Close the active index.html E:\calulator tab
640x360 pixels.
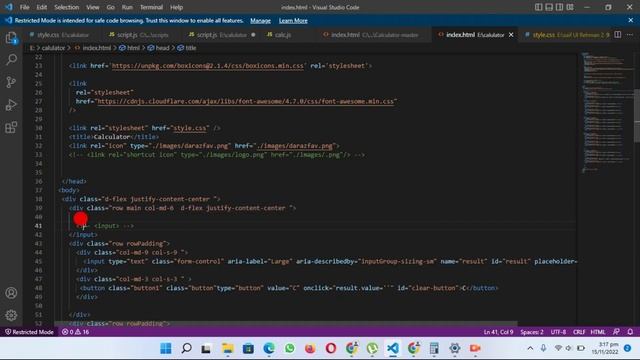pyautogui.click(x=511, y=35)
